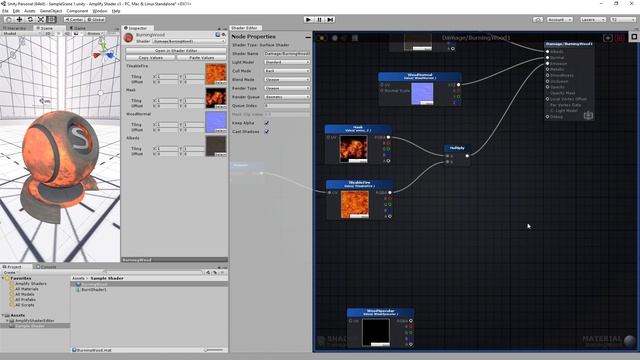
Task: Collapse Node Properties panel with minus button
Action: tap(308, 37)
